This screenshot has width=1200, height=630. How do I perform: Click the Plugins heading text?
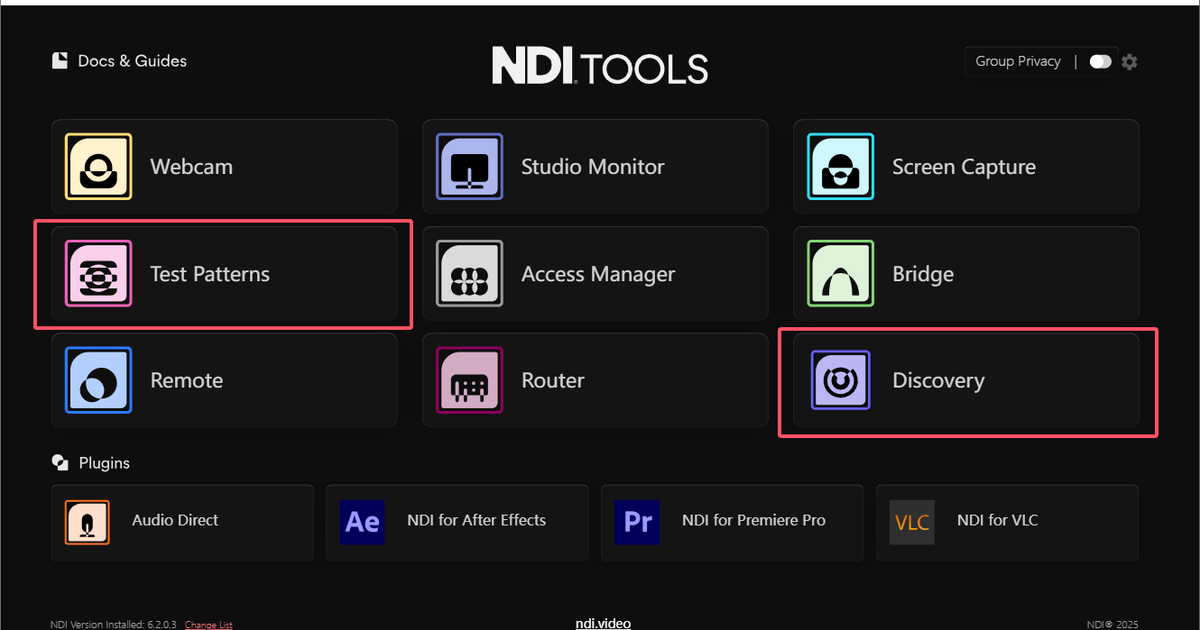coord(105,463)
